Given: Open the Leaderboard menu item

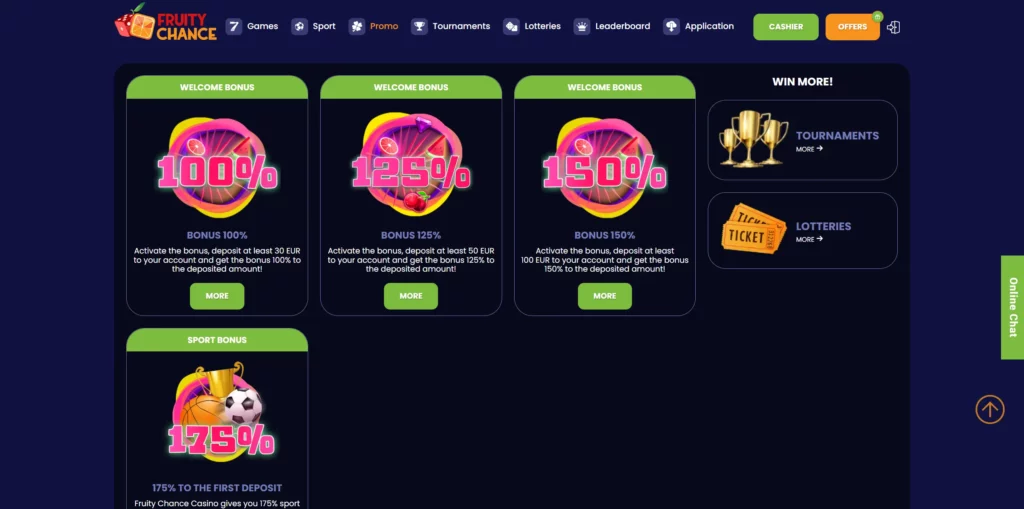Looking at the screenshot, I should (622, 26).
